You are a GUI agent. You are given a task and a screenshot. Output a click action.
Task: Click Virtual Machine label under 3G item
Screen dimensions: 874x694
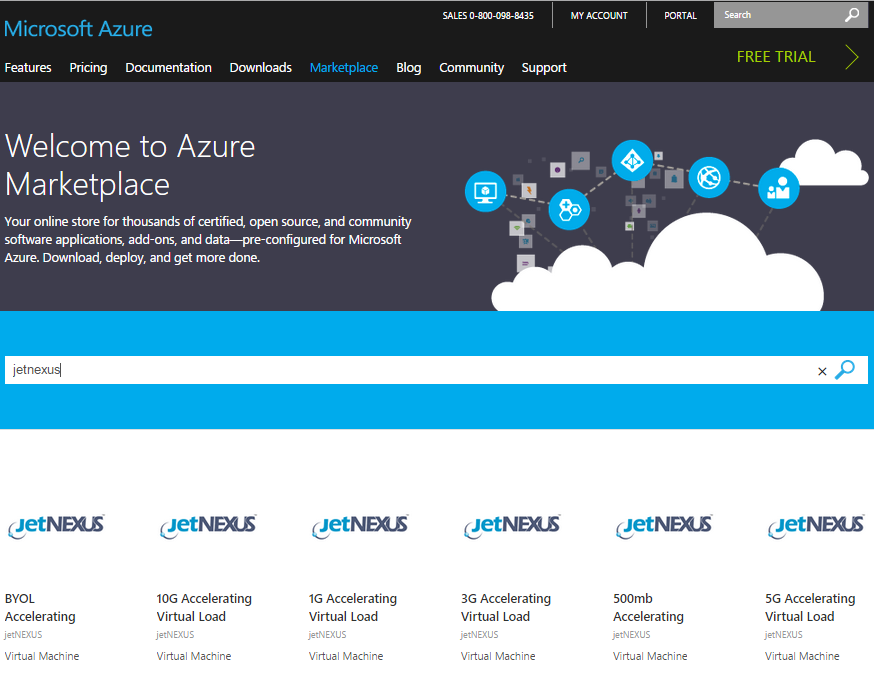(x=498, y=656)
